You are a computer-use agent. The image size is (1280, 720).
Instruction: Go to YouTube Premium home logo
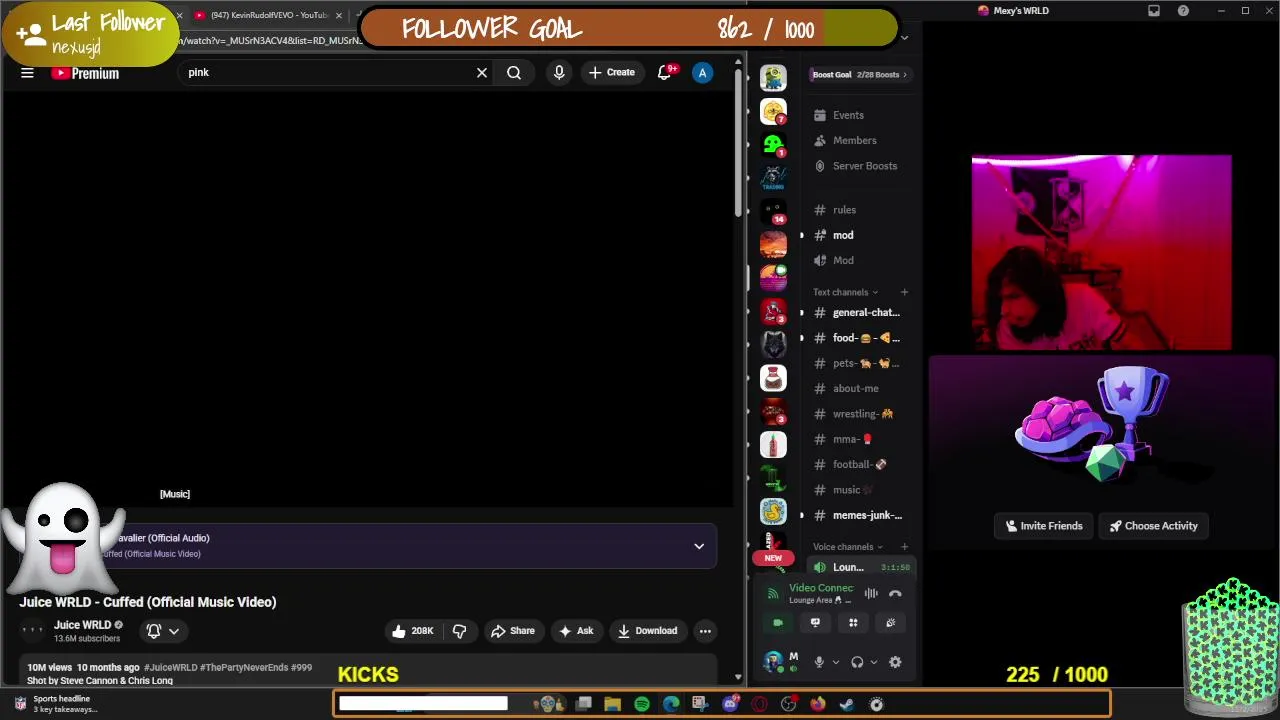pyautogui.click(x=85, y=73)
